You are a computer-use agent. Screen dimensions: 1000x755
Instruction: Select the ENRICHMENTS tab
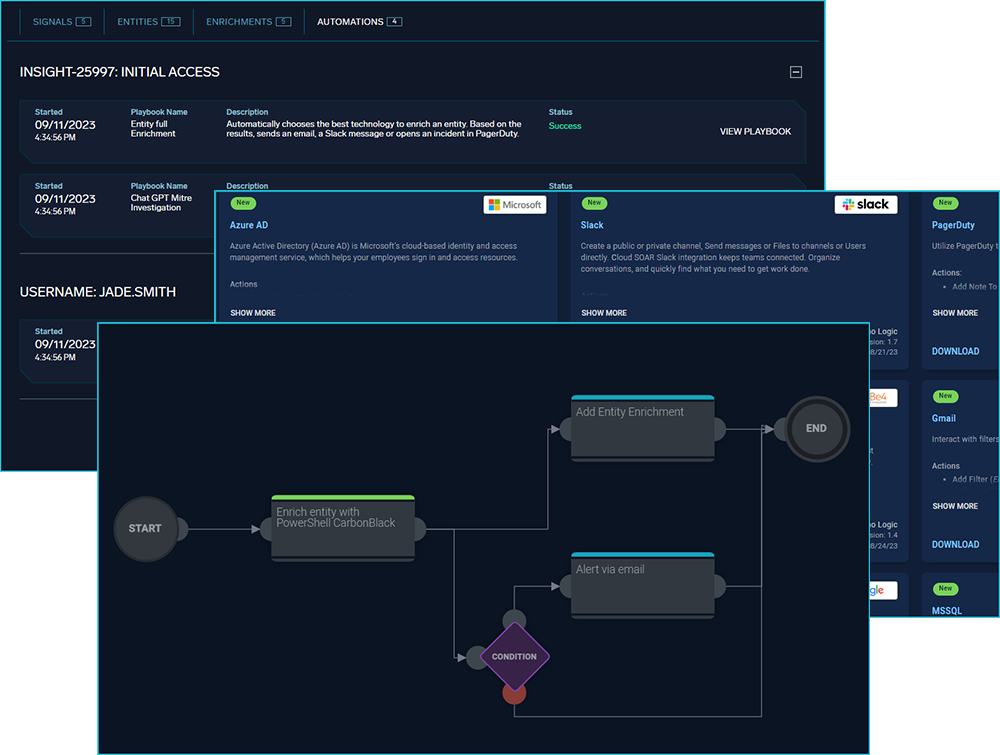237,21
